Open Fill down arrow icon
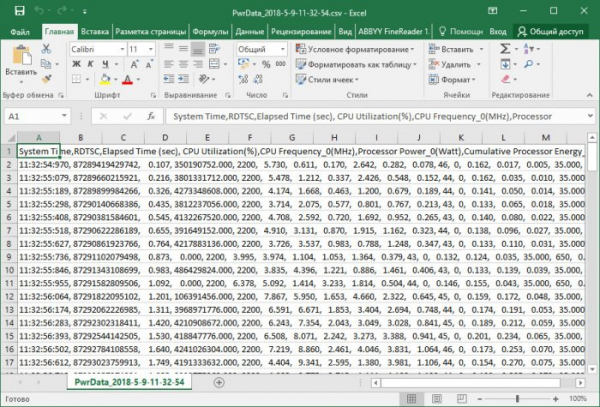Image resolution: width=600 pixels, height=407 pixels. pyautogui.click(x=505, y=64)
